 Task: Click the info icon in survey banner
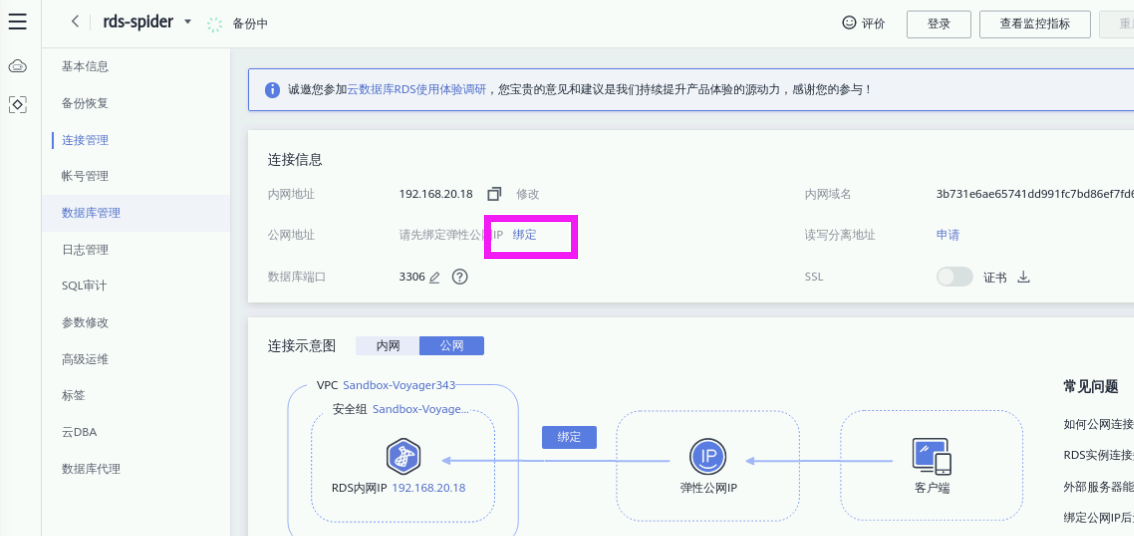[x=272, y=90]
